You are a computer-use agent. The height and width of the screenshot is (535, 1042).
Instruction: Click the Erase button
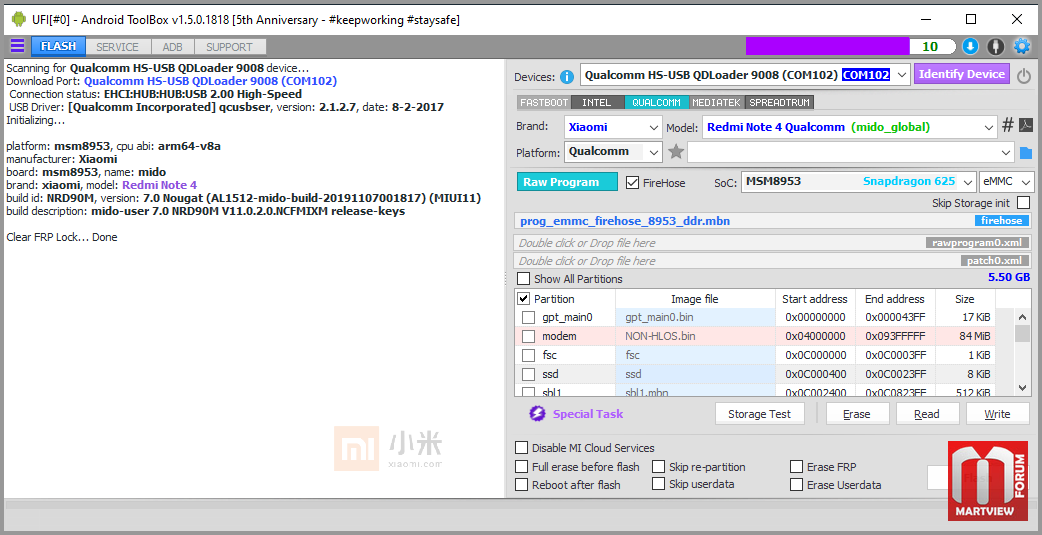pyautogui.click(x=857, y=414)
